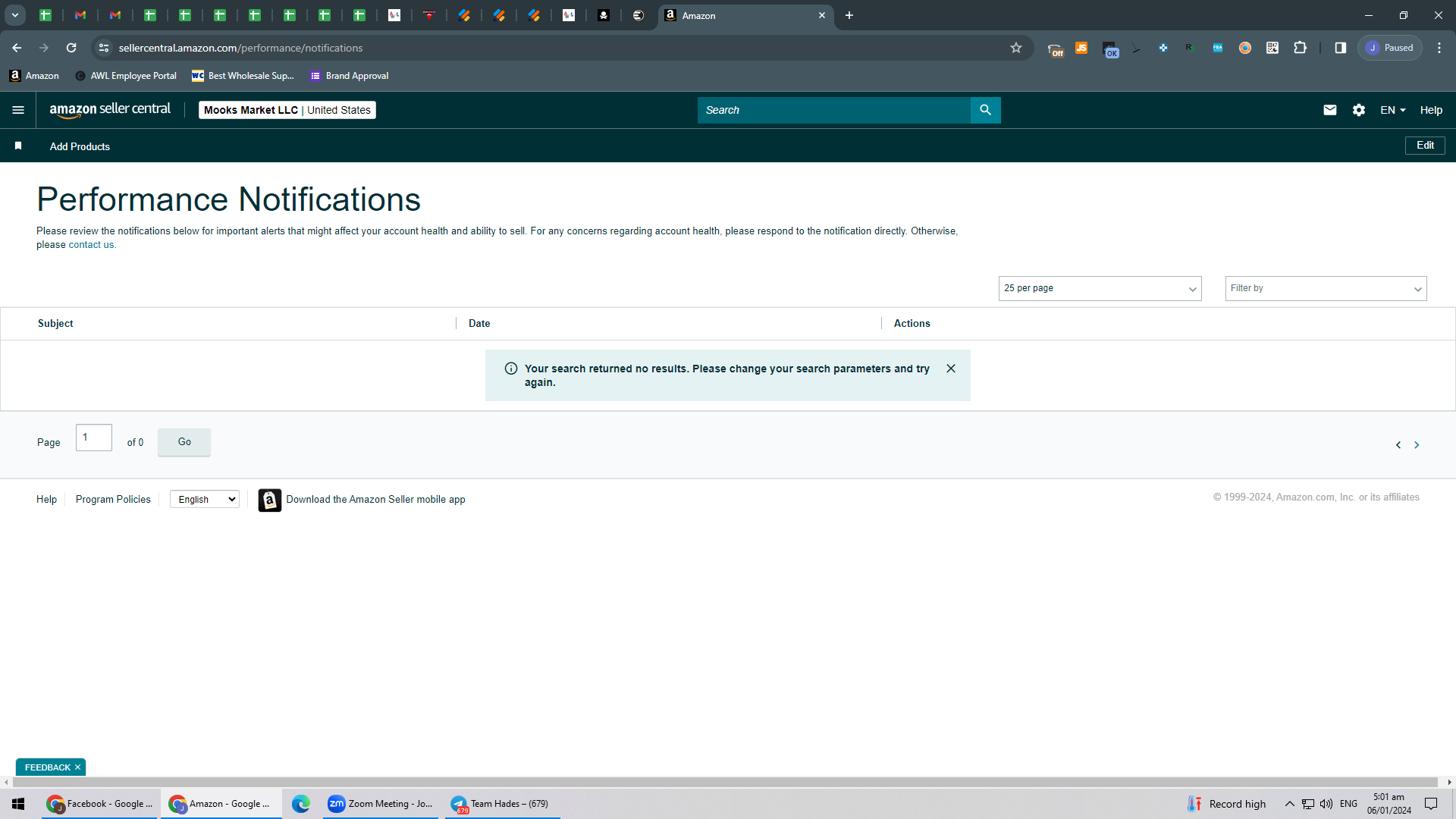
Task: Close the FEEDBACK tab
Action: [x=77, y=767]
